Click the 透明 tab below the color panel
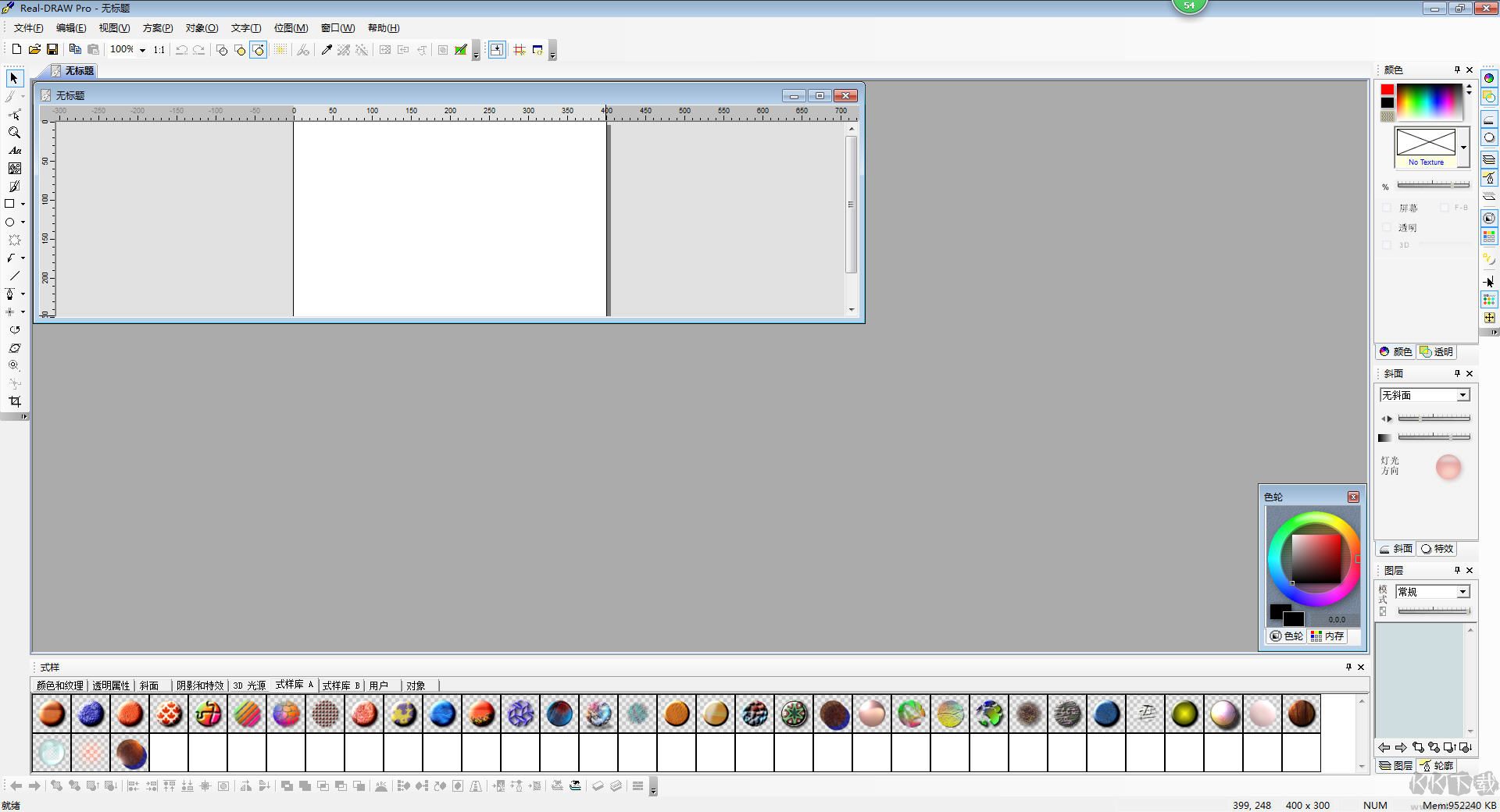Viewport: 1500px width, 812px height. click(x=1437, y=351)
